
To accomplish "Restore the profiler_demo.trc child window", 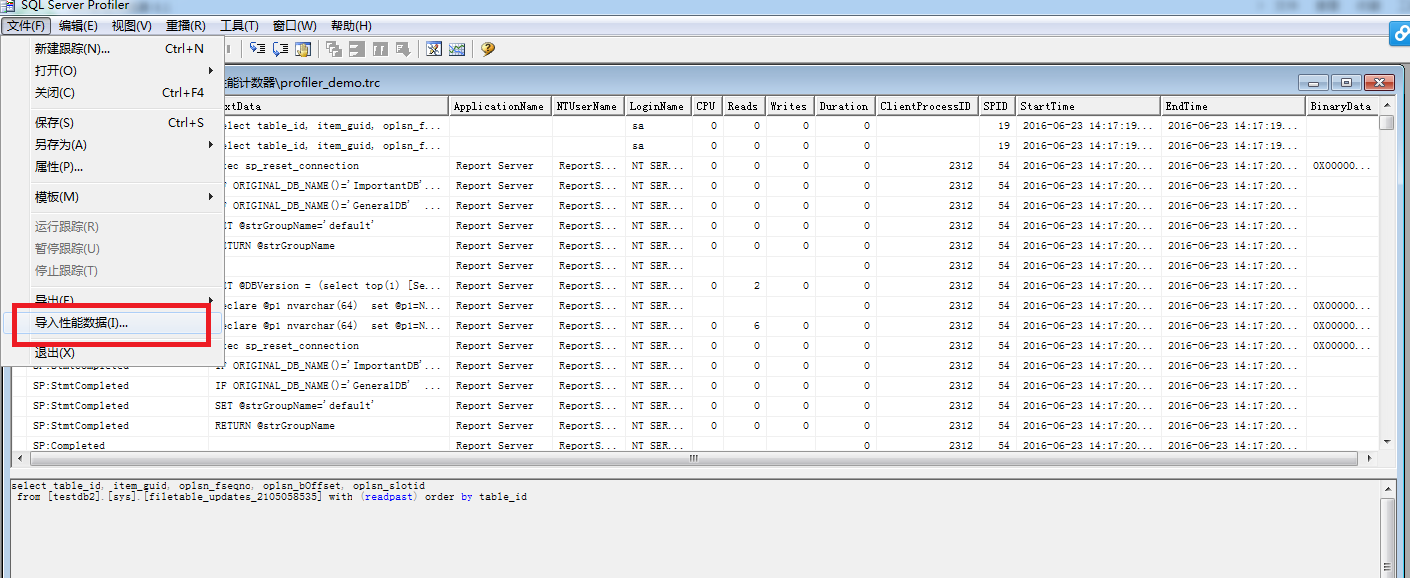I will tap(1347, 83).
